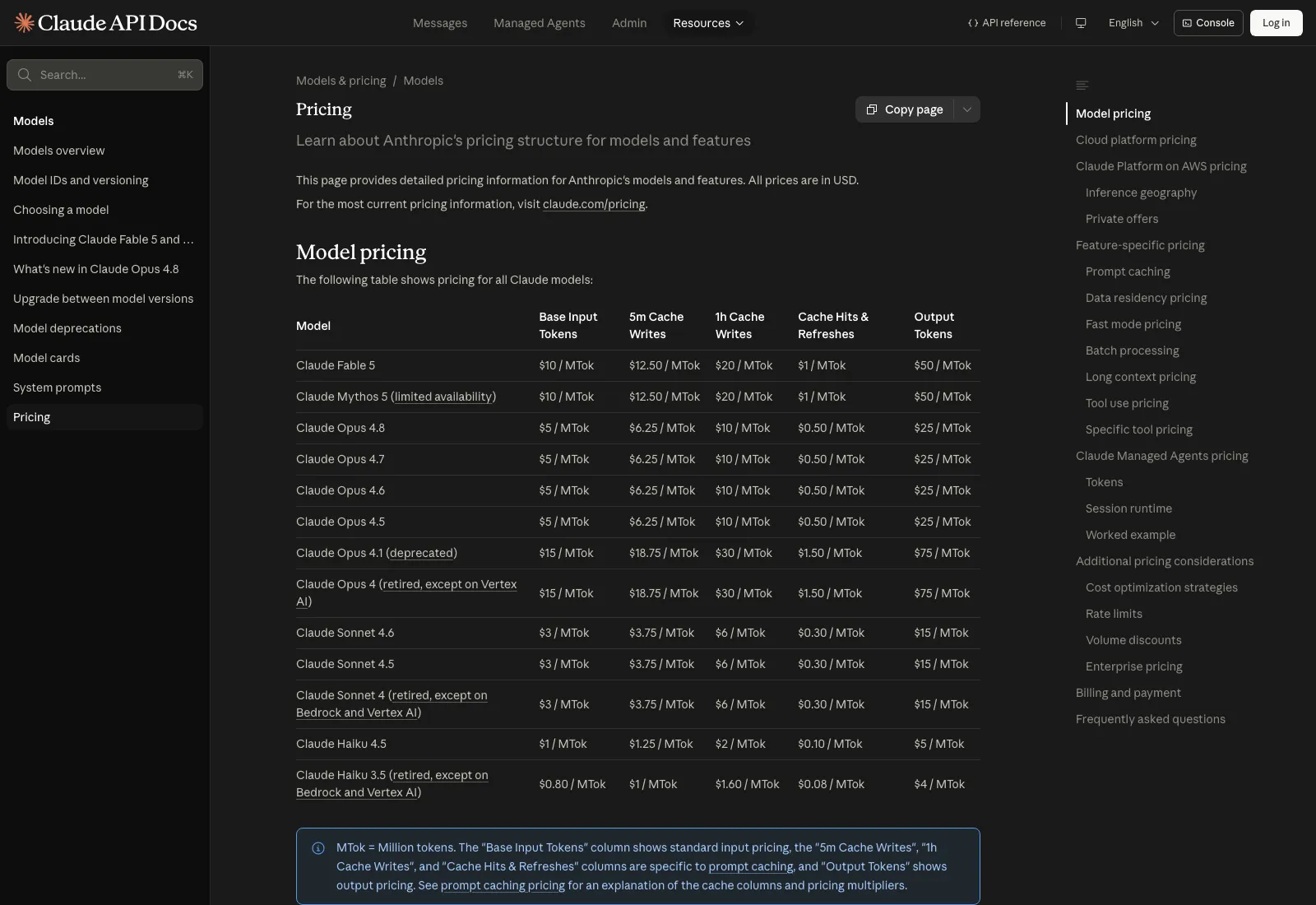
Task: Jump to Tool use pricing section
Action: [1127, 403]
